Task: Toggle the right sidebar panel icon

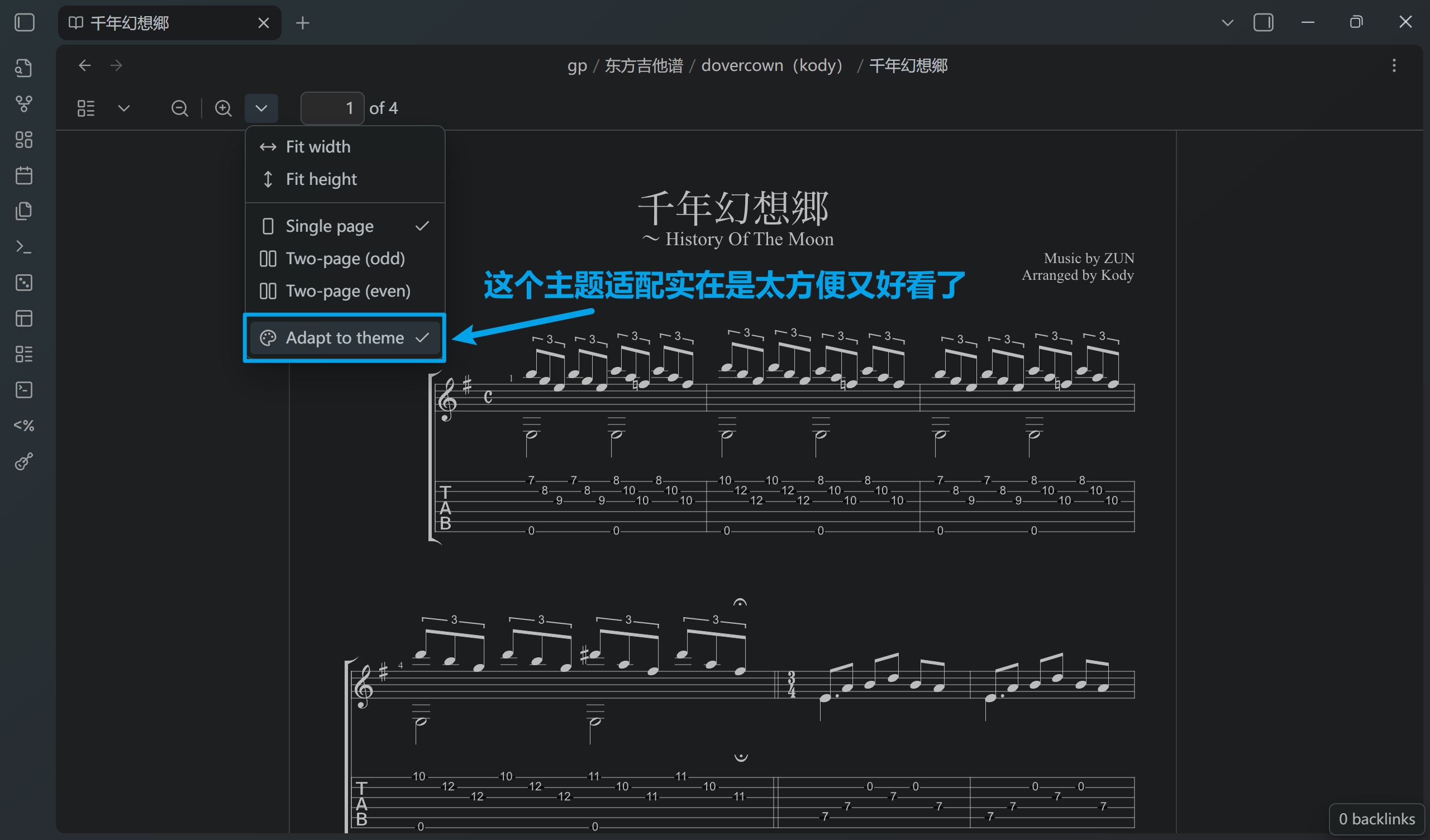Action: [x=1262, y=23]
